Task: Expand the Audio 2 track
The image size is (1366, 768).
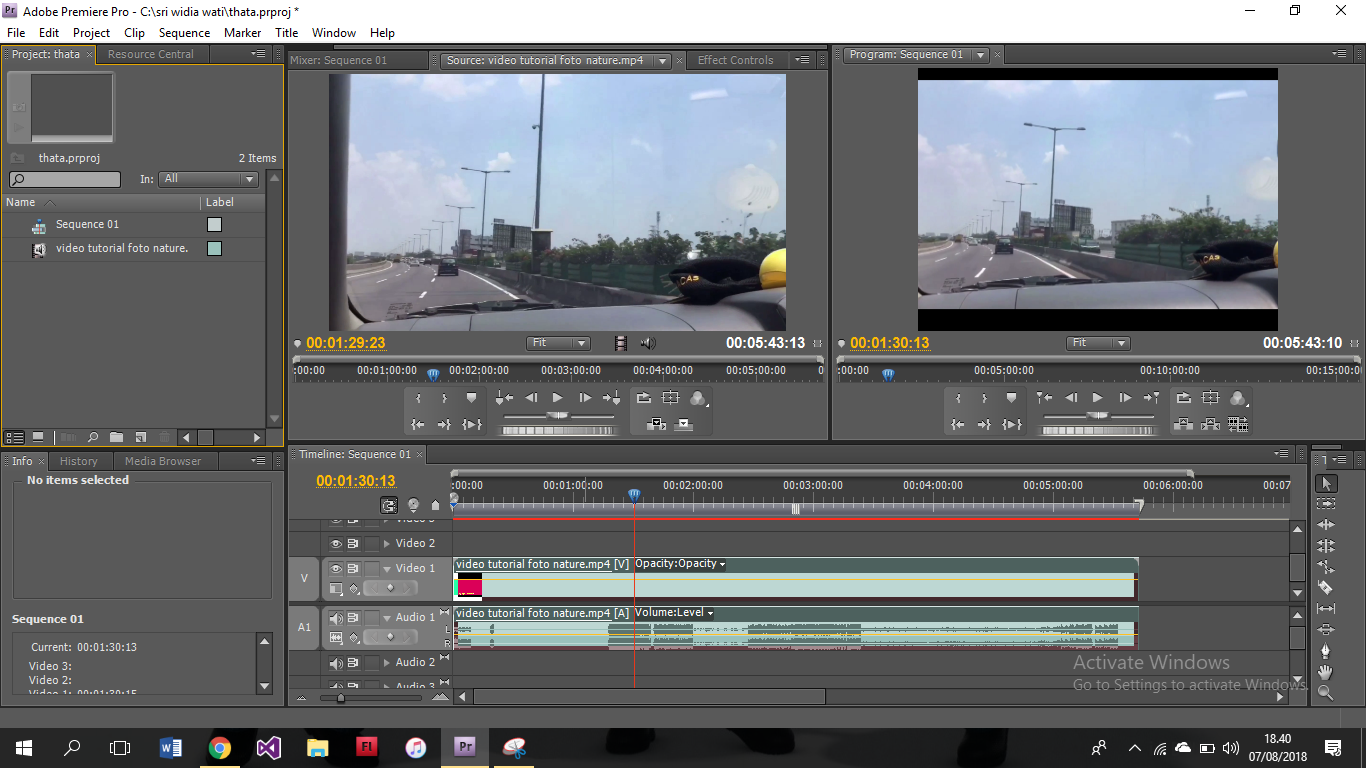Action: coord(386,662)
